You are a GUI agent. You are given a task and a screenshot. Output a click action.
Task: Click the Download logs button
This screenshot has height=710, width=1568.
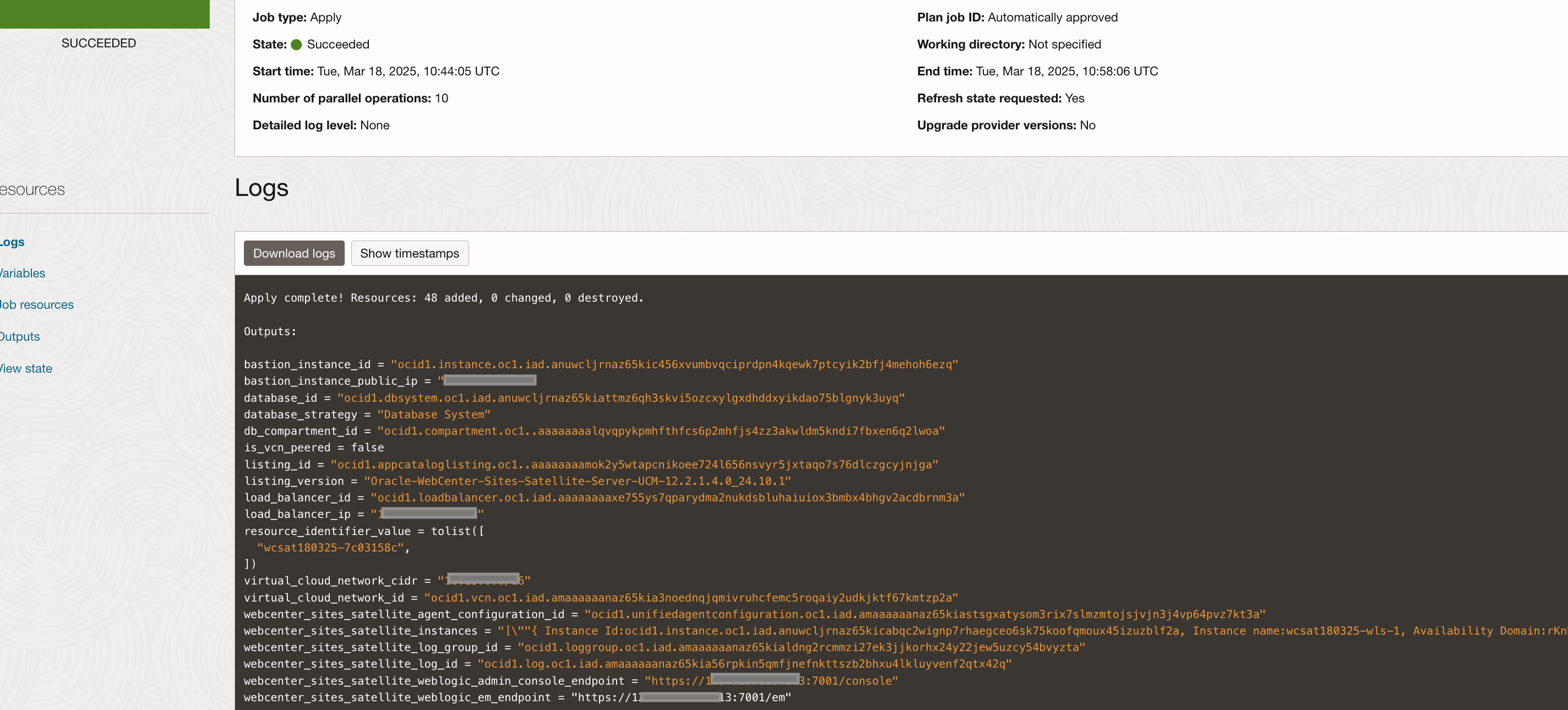click(x=293, y=253)
